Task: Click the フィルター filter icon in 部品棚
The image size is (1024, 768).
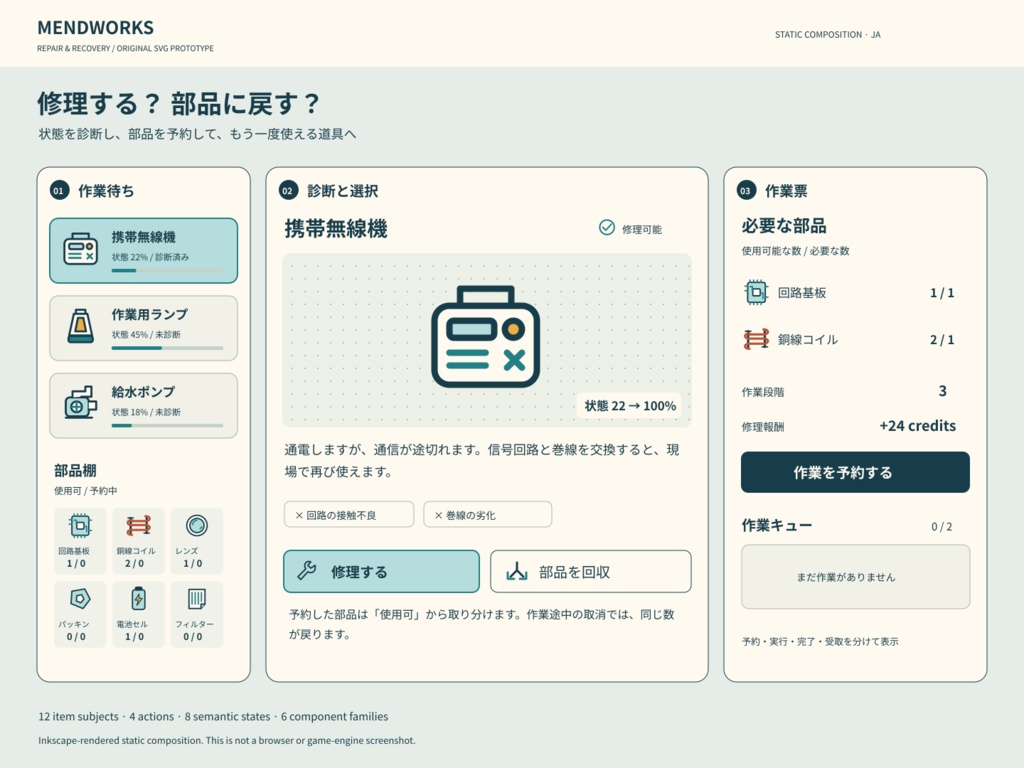Action: click(197, 598)
